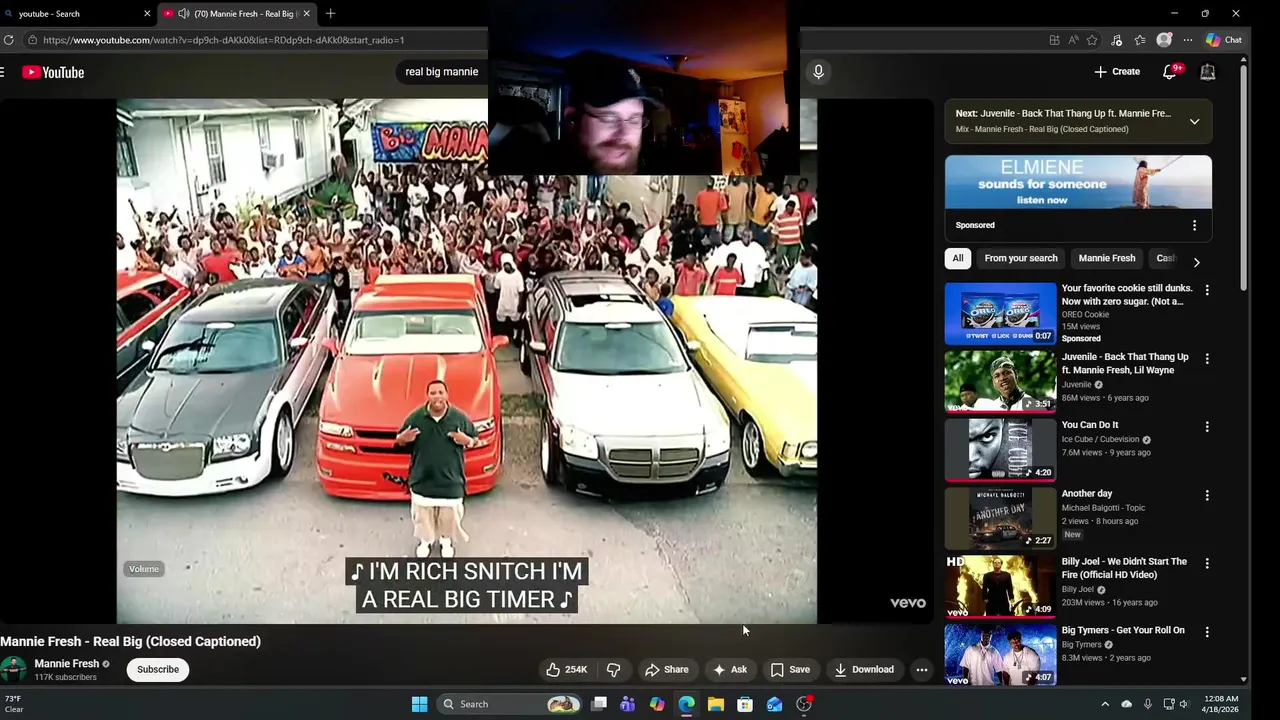Click the ELMIENE listen now ad banner
Image resolution: width=1280 pixels, height=720 pixels.
click(x=1078, y=182)
